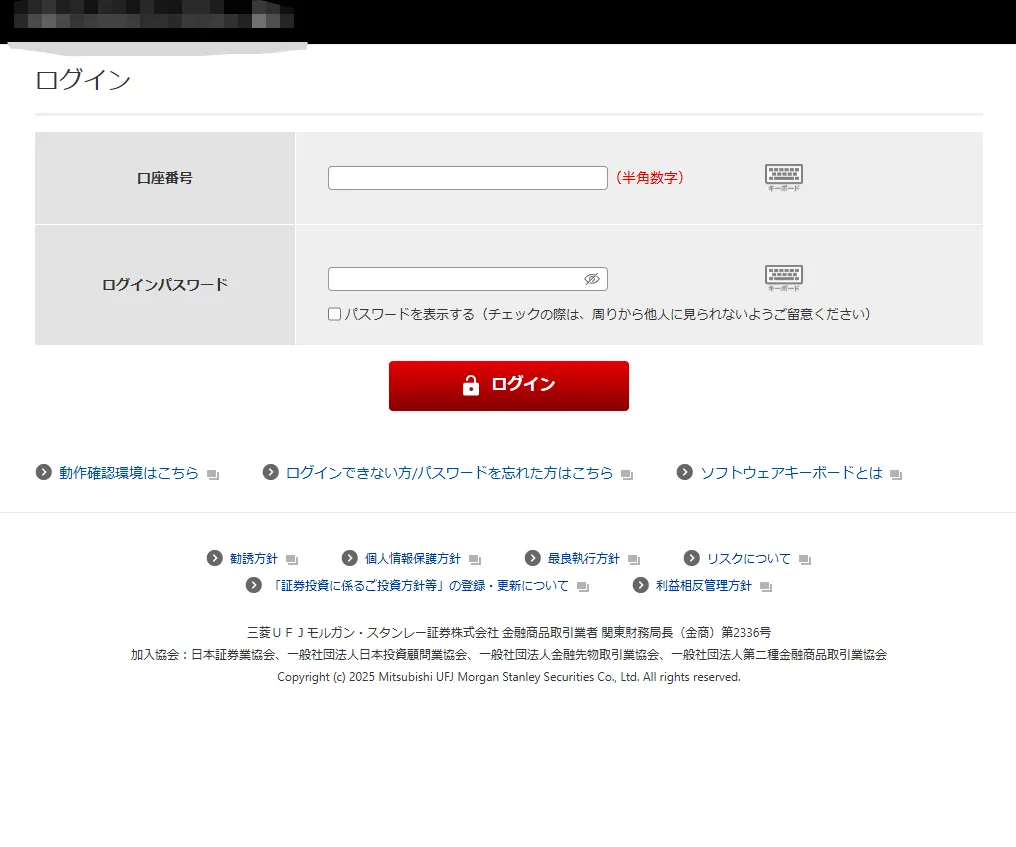Image resolution: width=1016 pixels, height=847 pixels.
Task: Toggle the eye icon in the password field
Action: pyautogui.click(x=594, y=279)
